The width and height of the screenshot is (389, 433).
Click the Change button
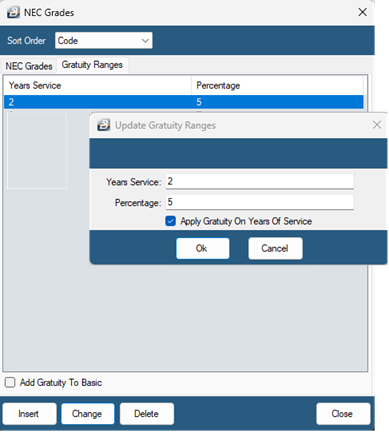coord(88,414)
